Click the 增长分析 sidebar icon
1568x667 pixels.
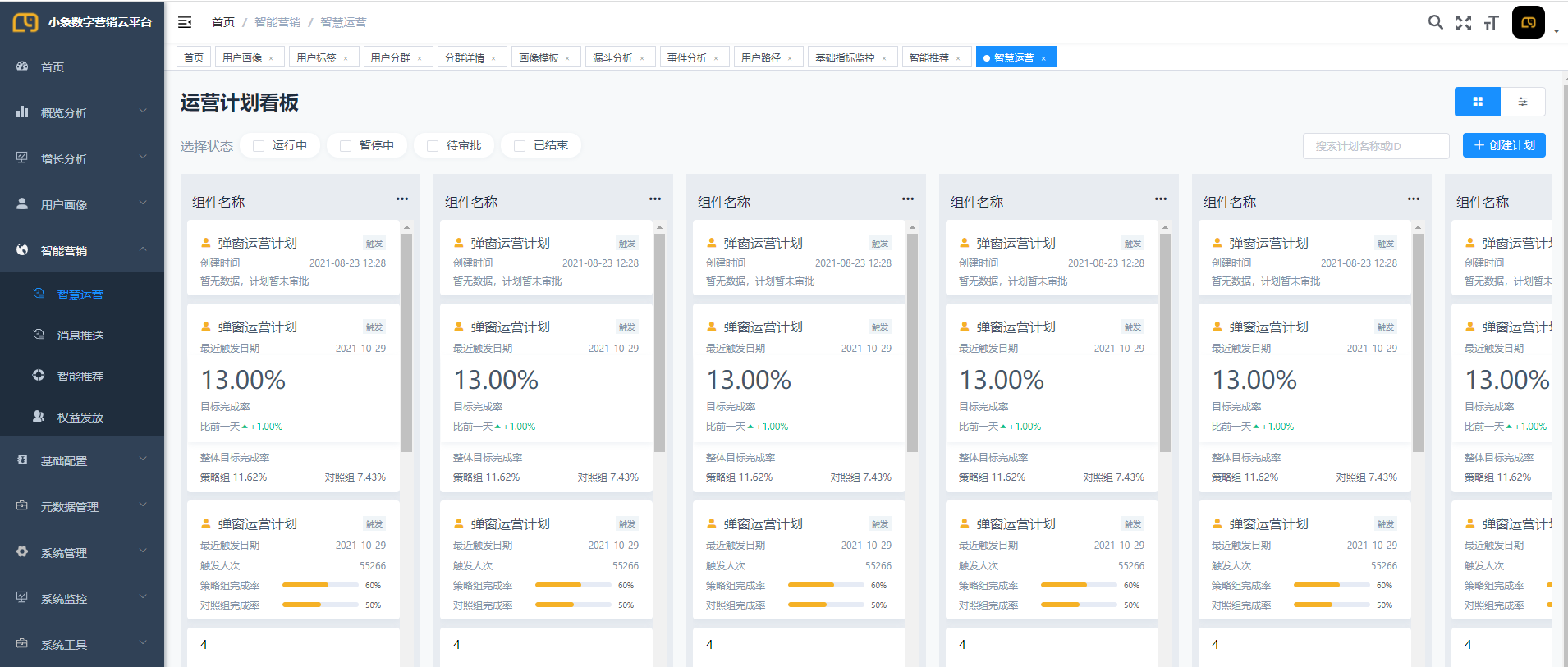[22, 158]
